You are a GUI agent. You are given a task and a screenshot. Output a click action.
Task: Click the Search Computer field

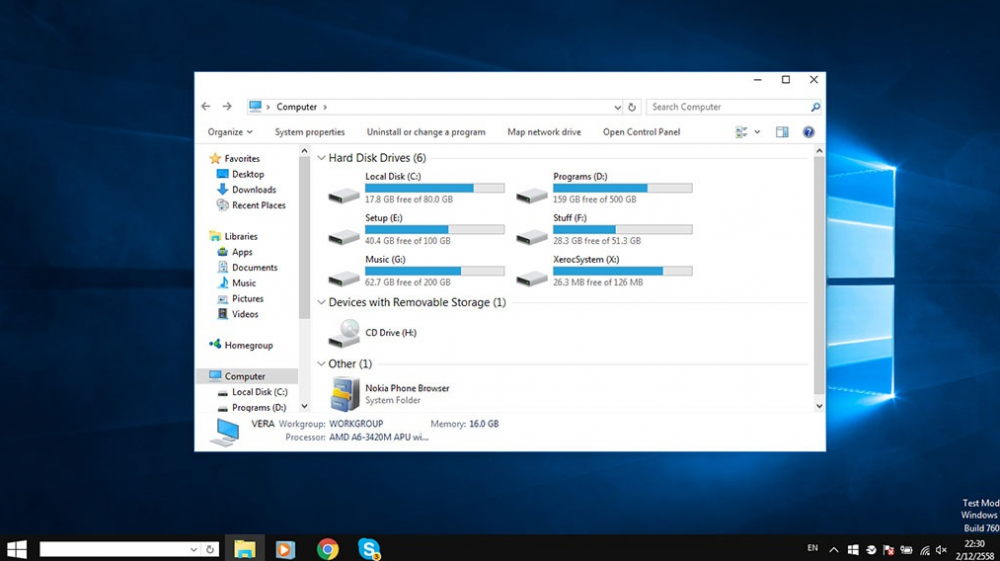[727, 107]
